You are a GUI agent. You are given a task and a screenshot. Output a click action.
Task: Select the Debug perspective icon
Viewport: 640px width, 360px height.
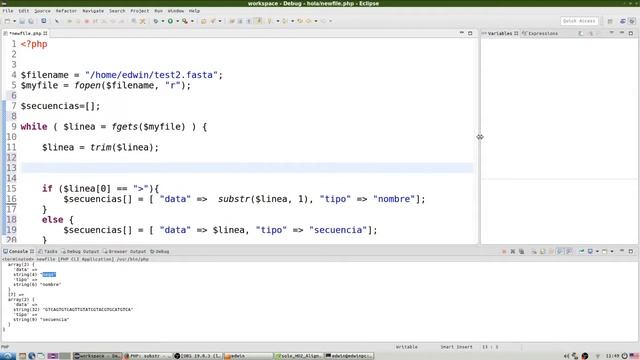632,21
